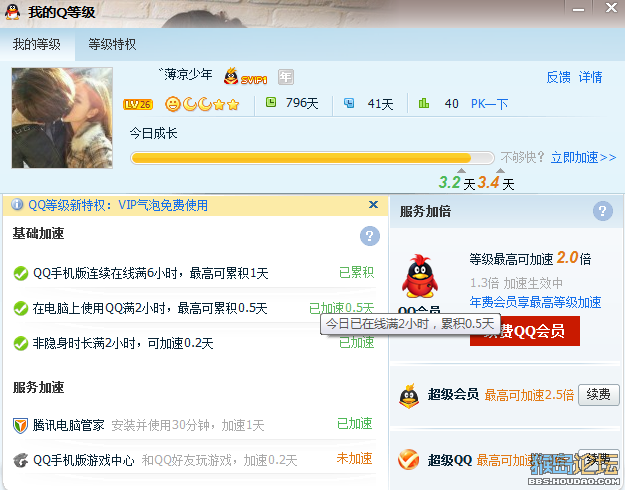Click 已加速 status on 腾讯电脑管家 row

(x=354, y=423)
